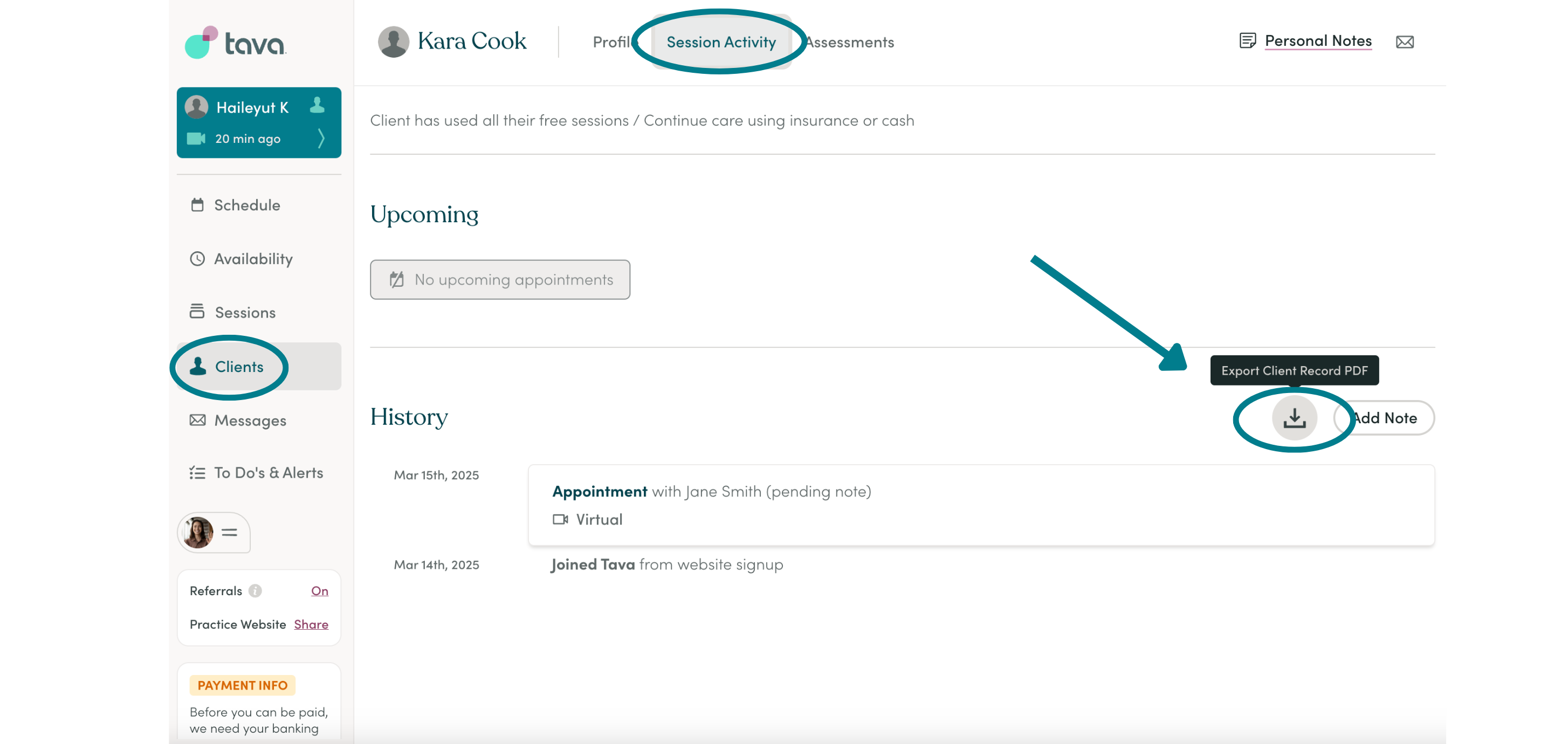This screenshot has width=1568, height=744.
Task: Open To Do's & Alerts
Action: point(259,472)
